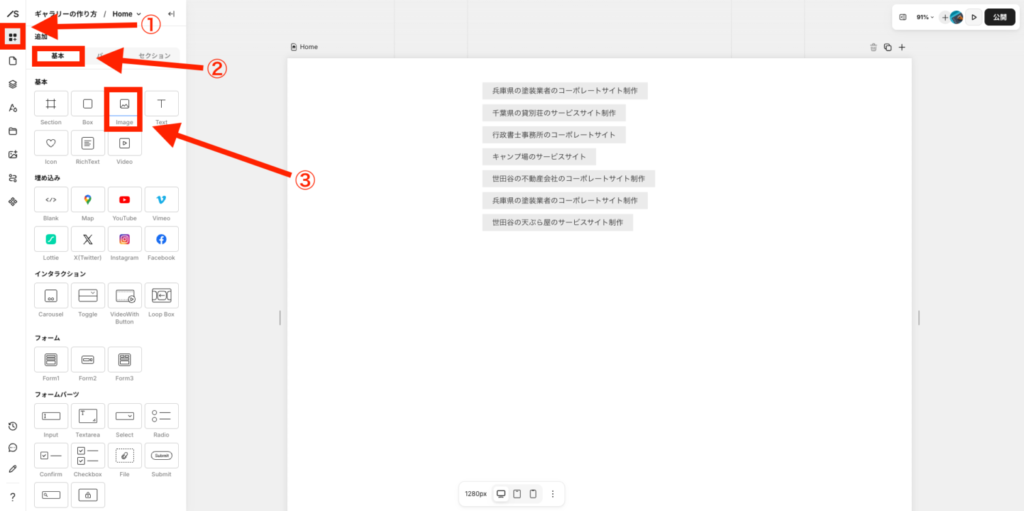Add a Carousel interaction element
Viewport: 1024px width, 511px height.
tap(51, 296)
